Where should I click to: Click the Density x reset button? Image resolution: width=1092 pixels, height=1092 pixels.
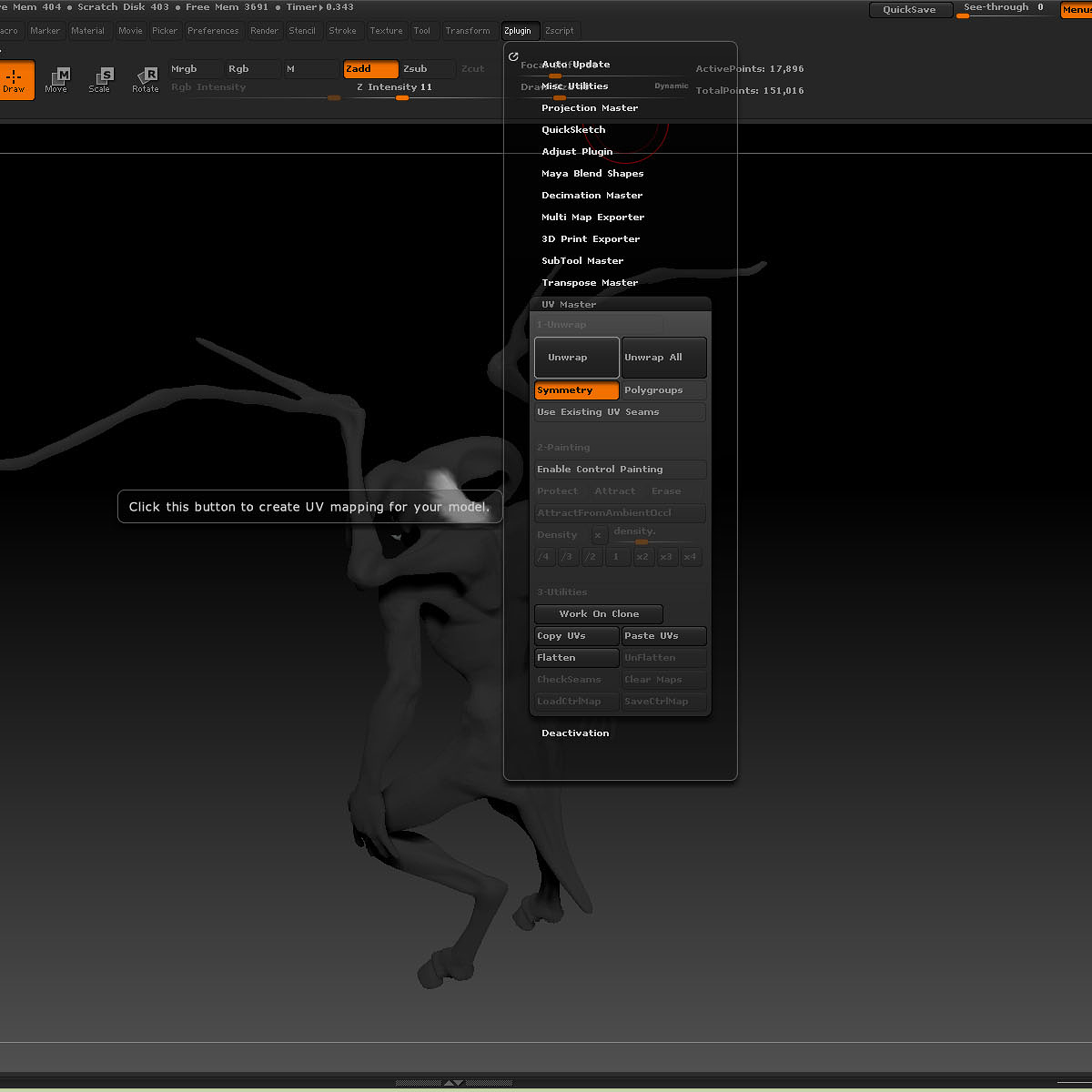coord(598,535)
